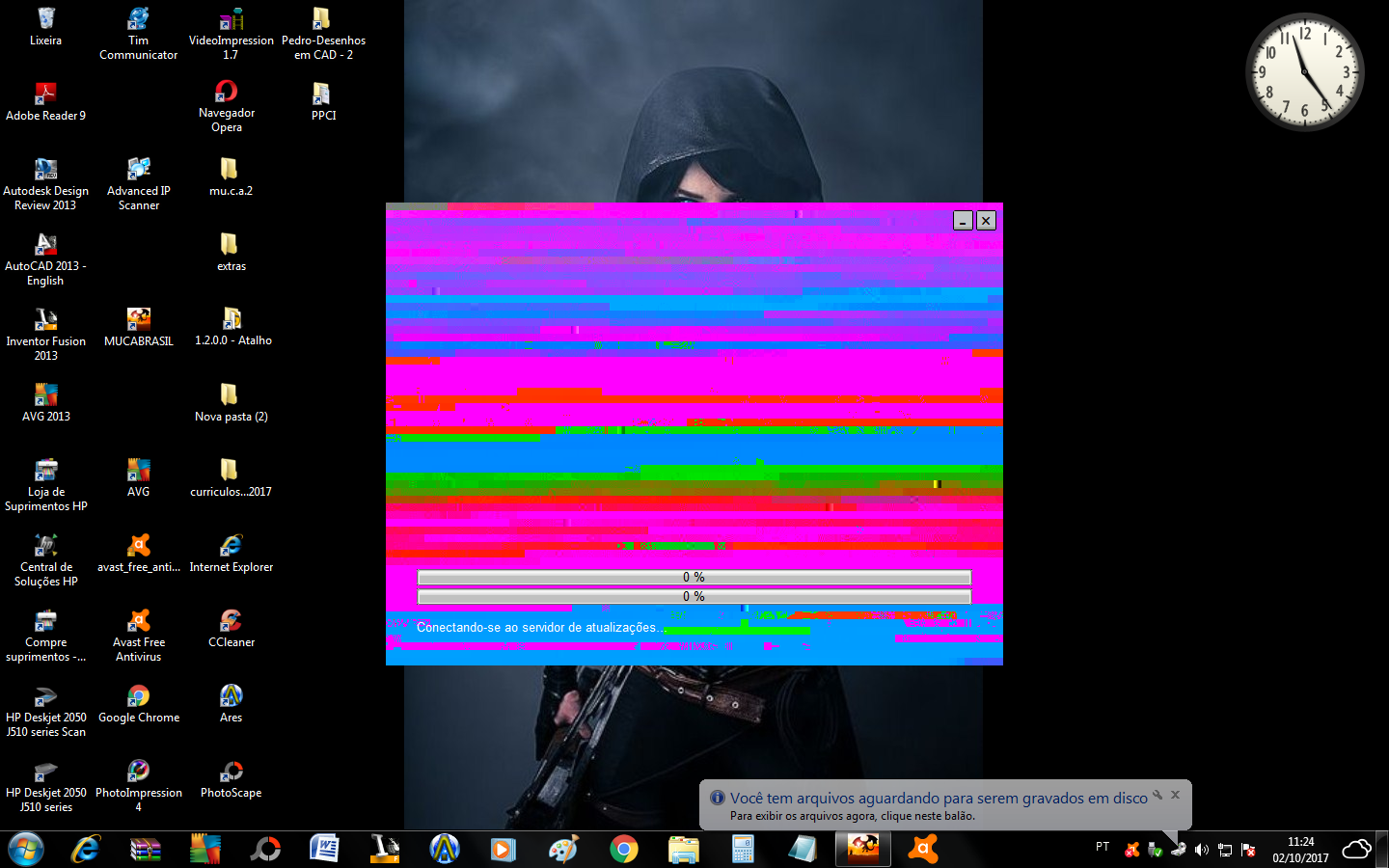Viewport: 1389px width, 868px height.
Task: Click the upper 0 % progress bar
Action: tap(694, 578)
